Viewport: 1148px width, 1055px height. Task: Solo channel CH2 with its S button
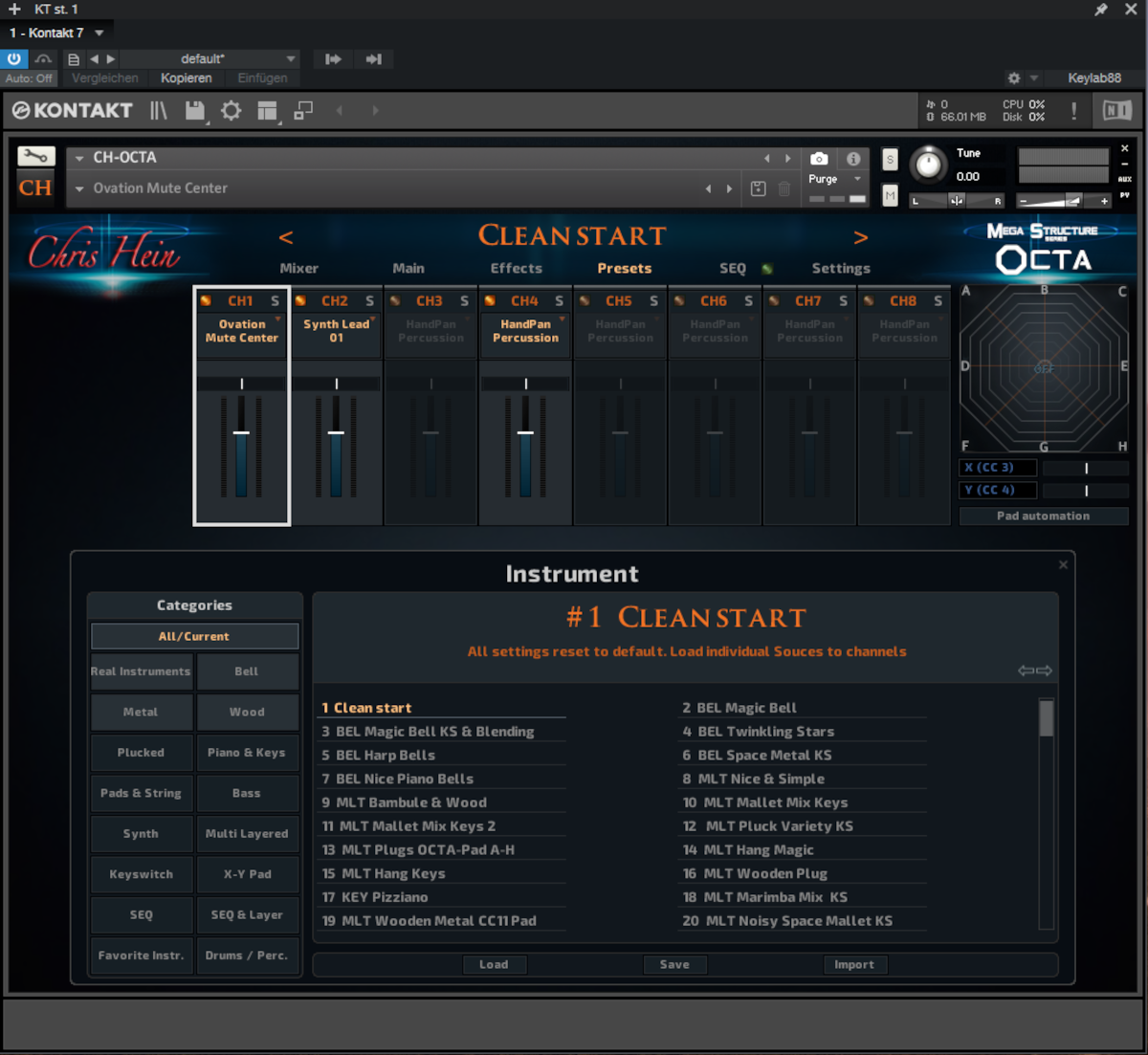click(369, 301)
